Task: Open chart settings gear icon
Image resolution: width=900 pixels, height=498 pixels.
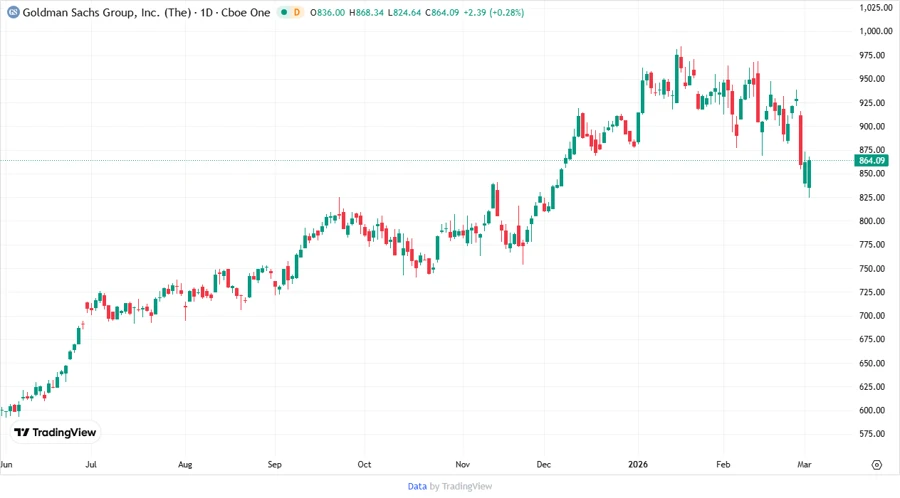Action: 876,465
